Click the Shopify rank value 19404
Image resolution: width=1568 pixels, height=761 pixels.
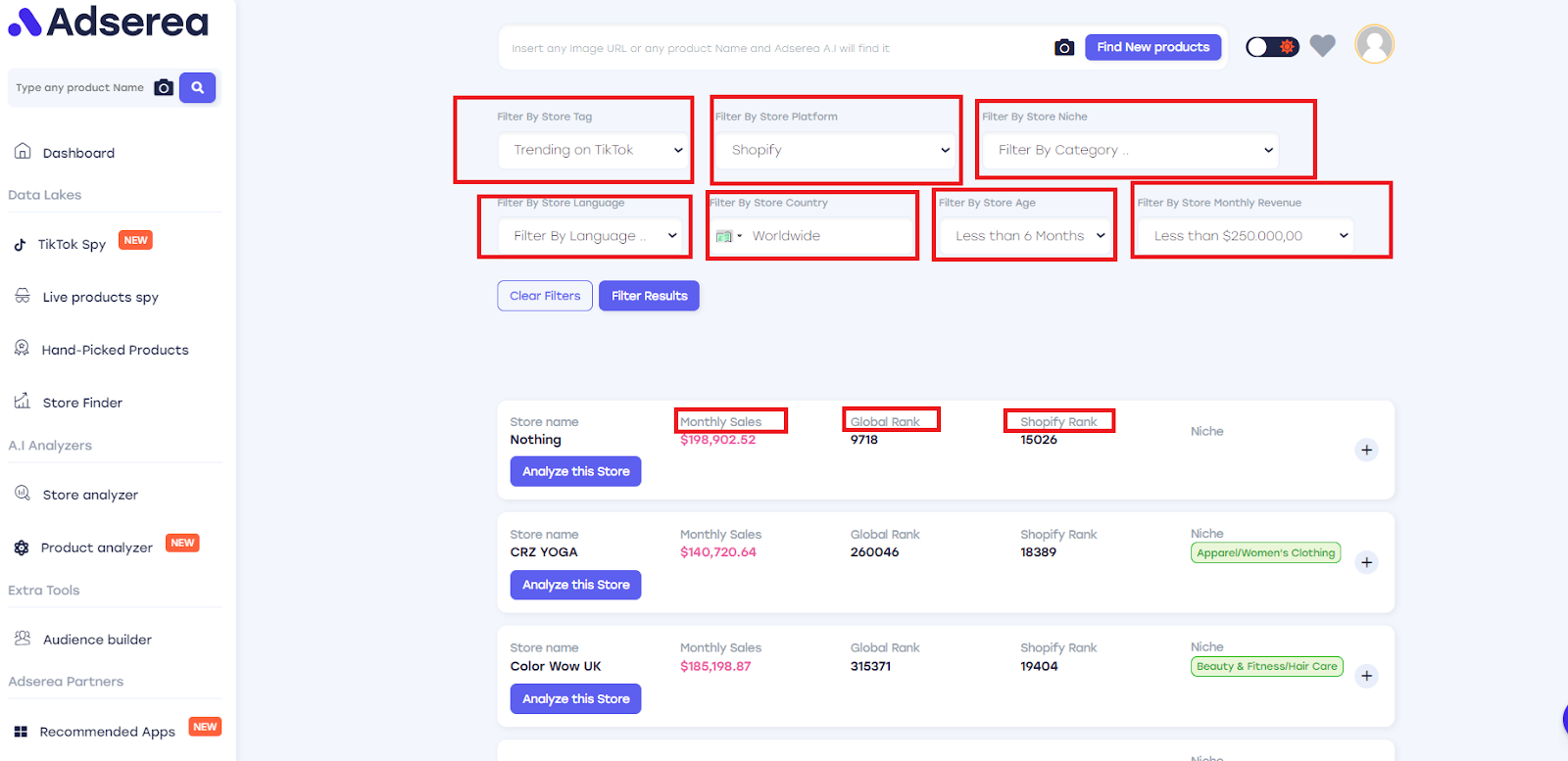(1040, 666)
